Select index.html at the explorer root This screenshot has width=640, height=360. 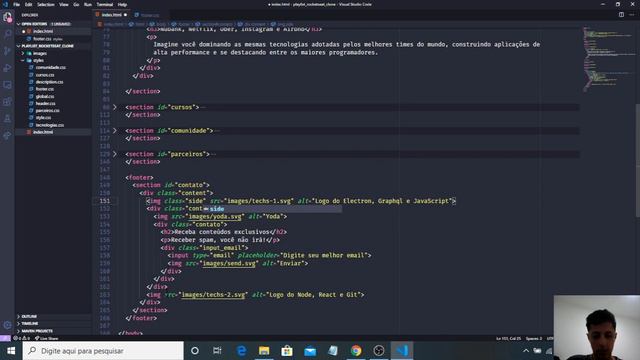click(x=43, y=132)
